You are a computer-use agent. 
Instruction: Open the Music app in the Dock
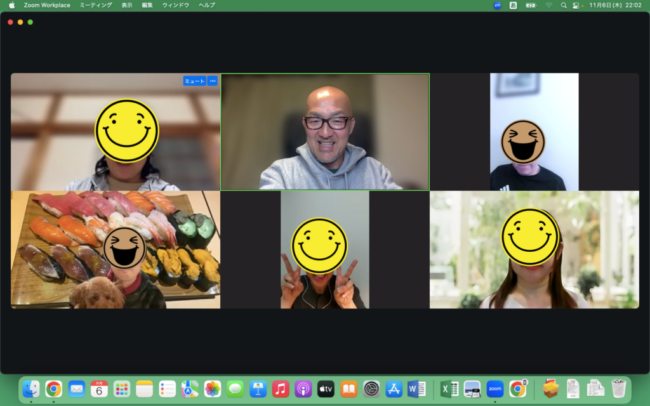281,388
